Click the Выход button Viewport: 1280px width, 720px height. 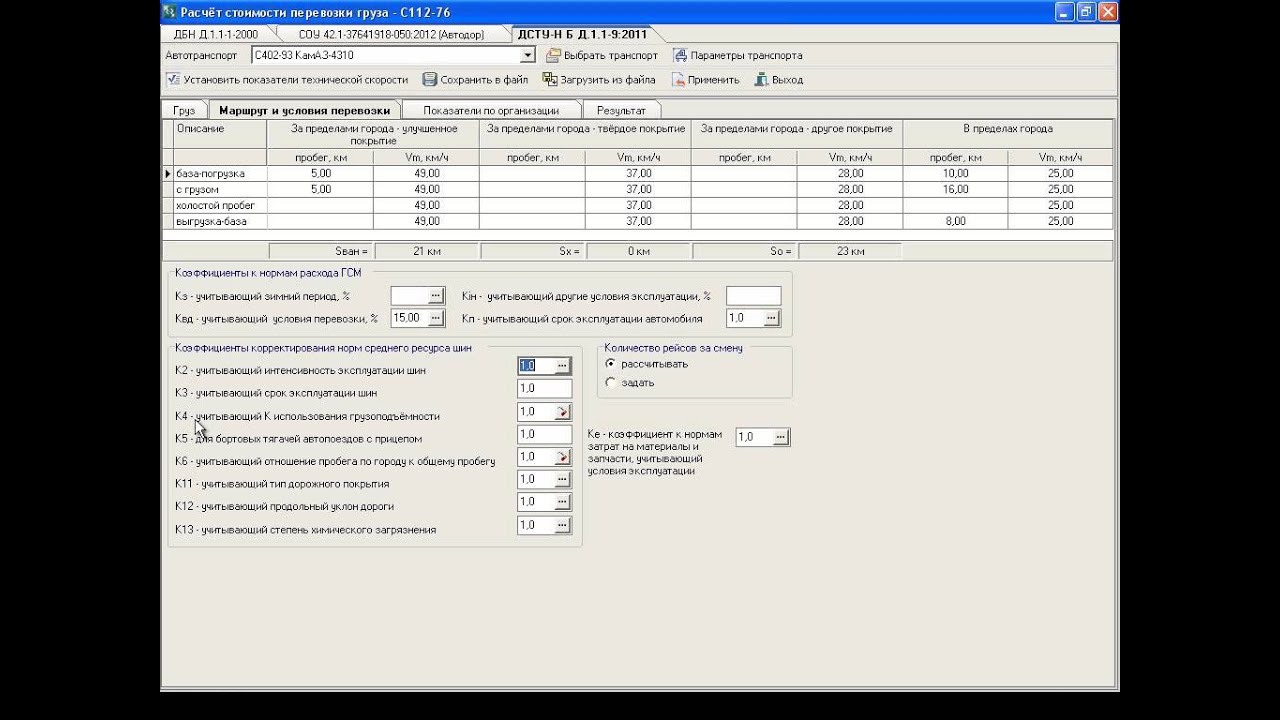[778, 79]
